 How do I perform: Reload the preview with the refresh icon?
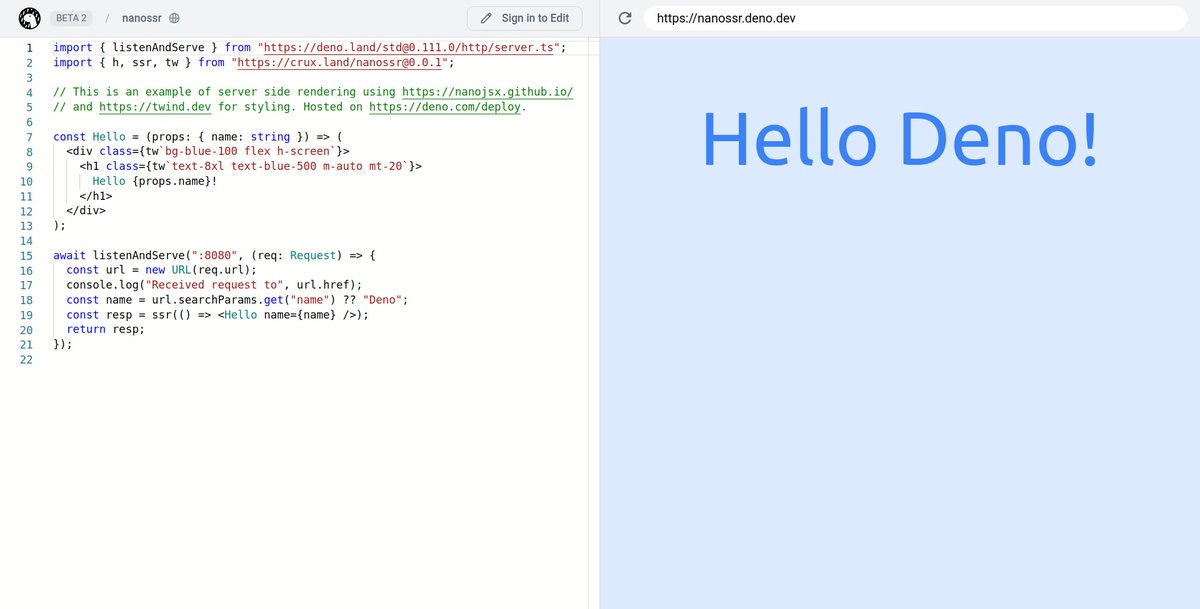click(x=625, y=17)
